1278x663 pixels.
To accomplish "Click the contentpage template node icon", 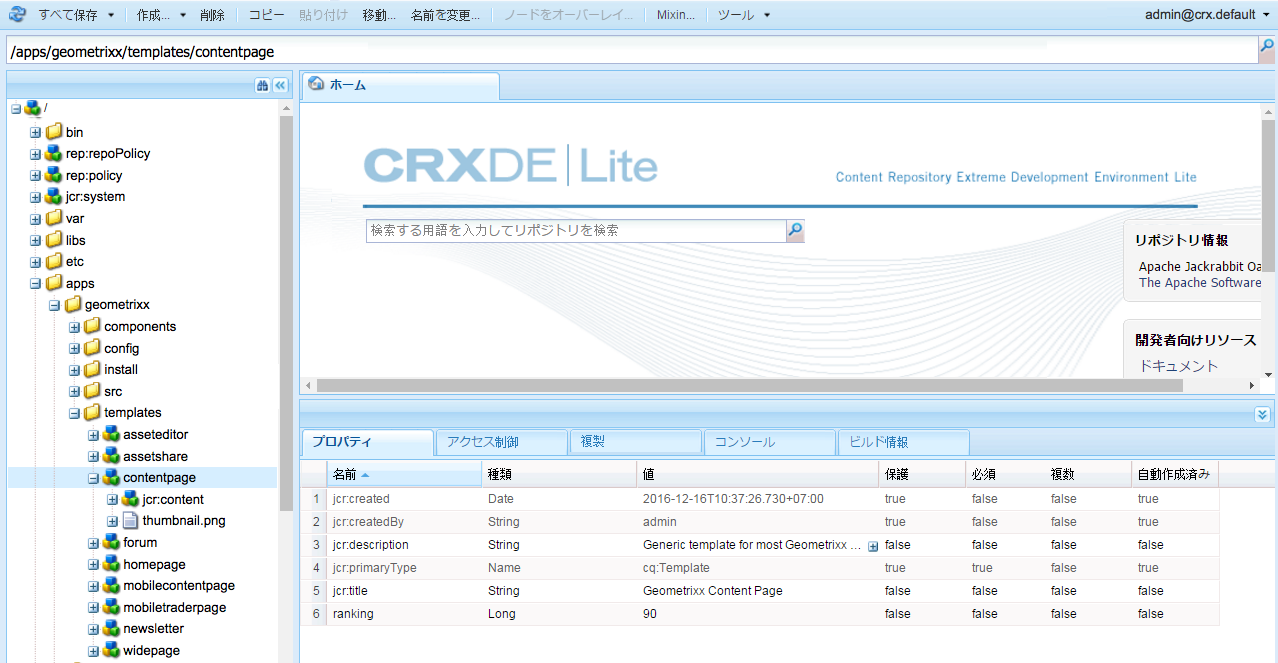I will point(111,477).
